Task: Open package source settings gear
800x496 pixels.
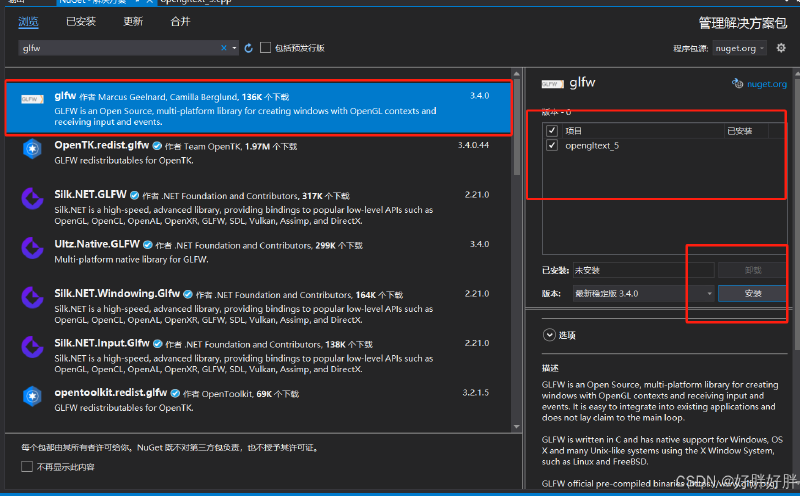Action: point(781,48)
